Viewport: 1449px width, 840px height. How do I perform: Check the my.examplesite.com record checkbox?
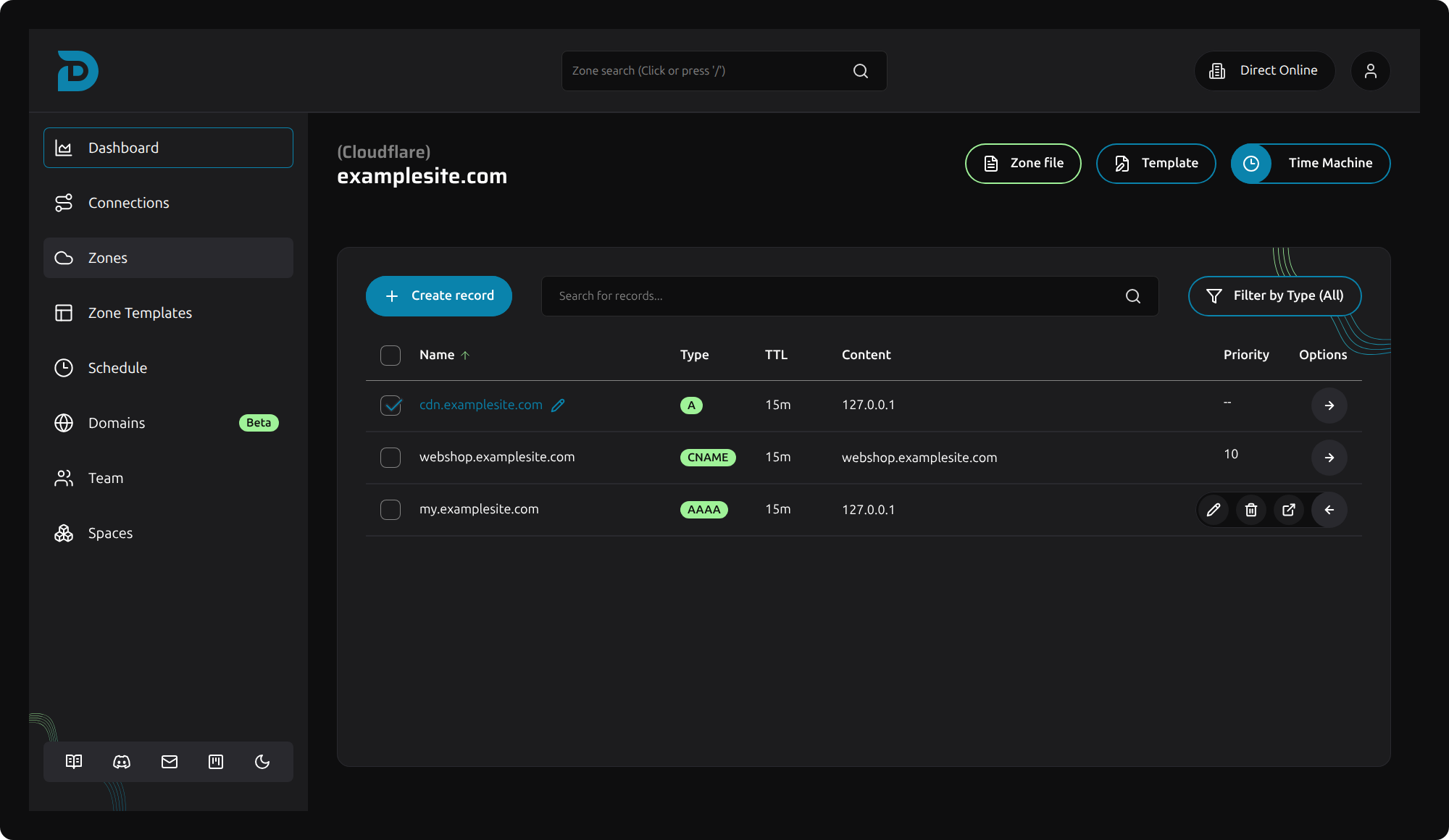click(x=391, y=510)
